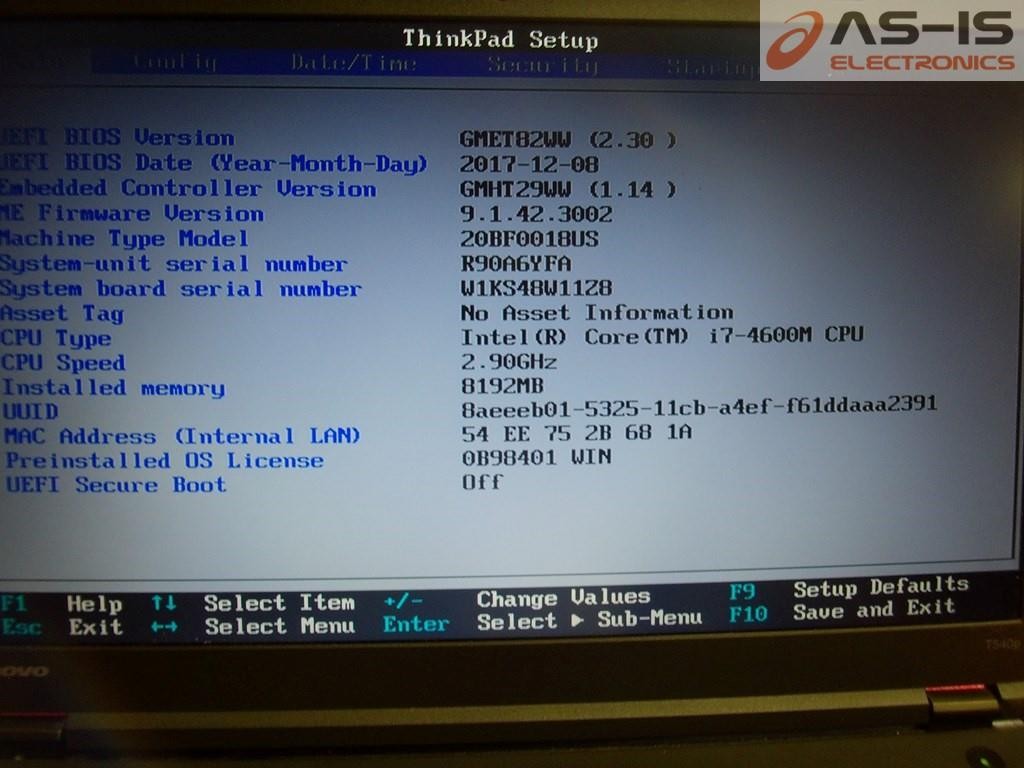
Task: Select the UUID label
Action: tap(31, 411)
